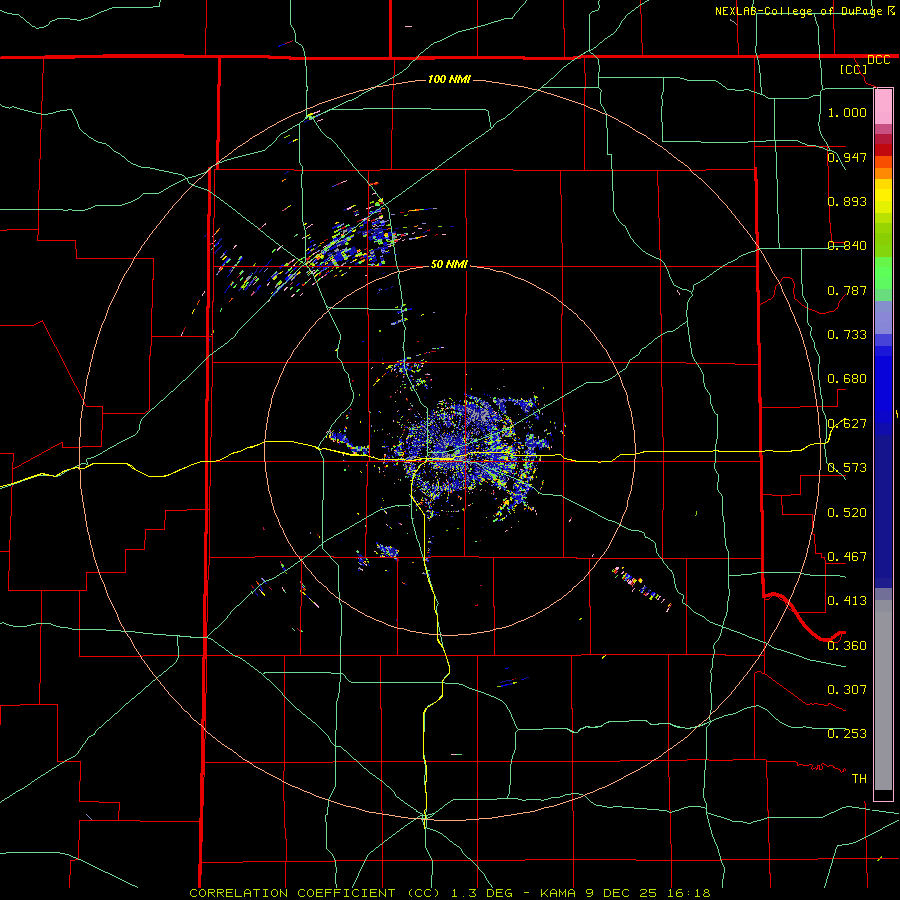The height and width of the screenshot is (900, 900).
Task: Click the 0.787 legend value
Action: (847, 290)
